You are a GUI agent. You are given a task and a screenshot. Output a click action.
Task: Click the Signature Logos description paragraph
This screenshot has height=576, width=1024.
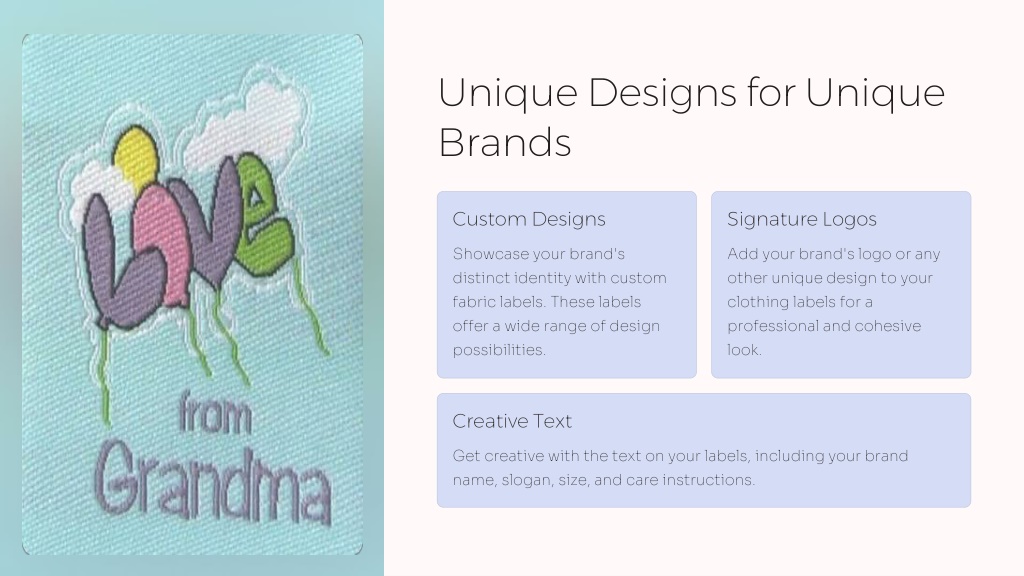(834, 302)
